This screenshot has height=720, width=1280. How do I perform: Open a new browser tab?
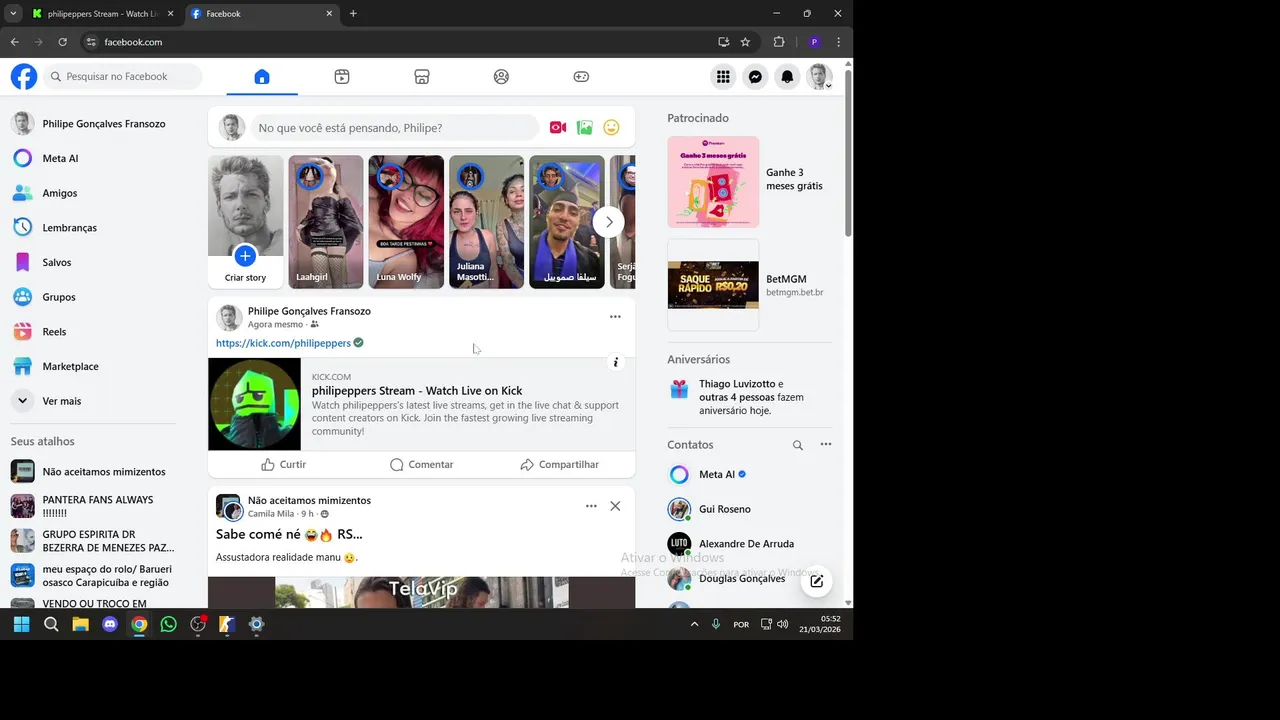point(353,14)
